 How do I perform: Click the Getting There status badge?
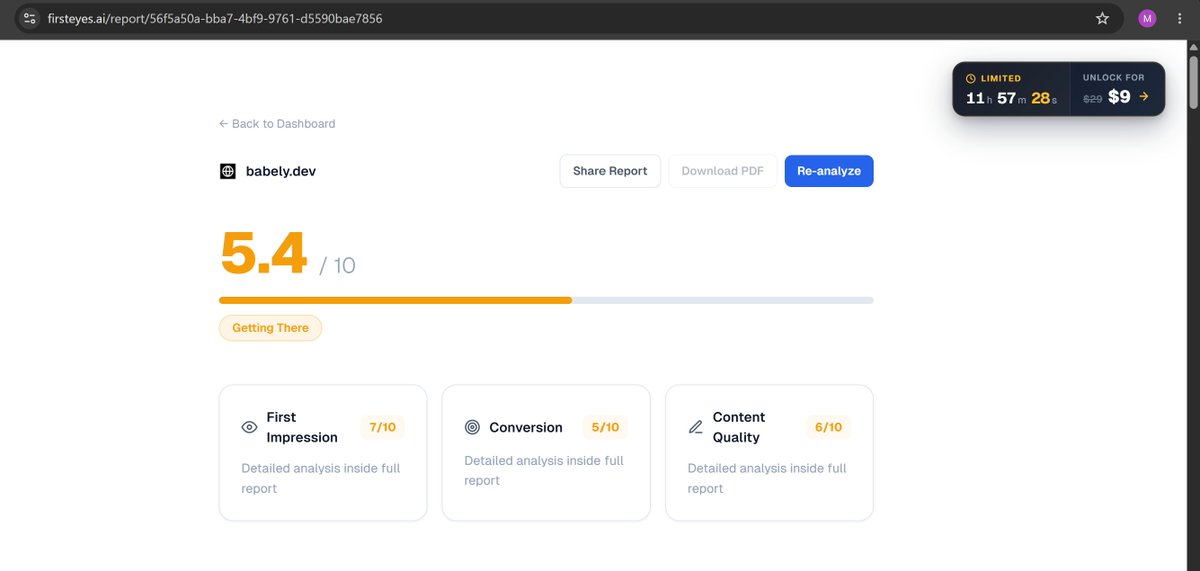pos(270,328)
